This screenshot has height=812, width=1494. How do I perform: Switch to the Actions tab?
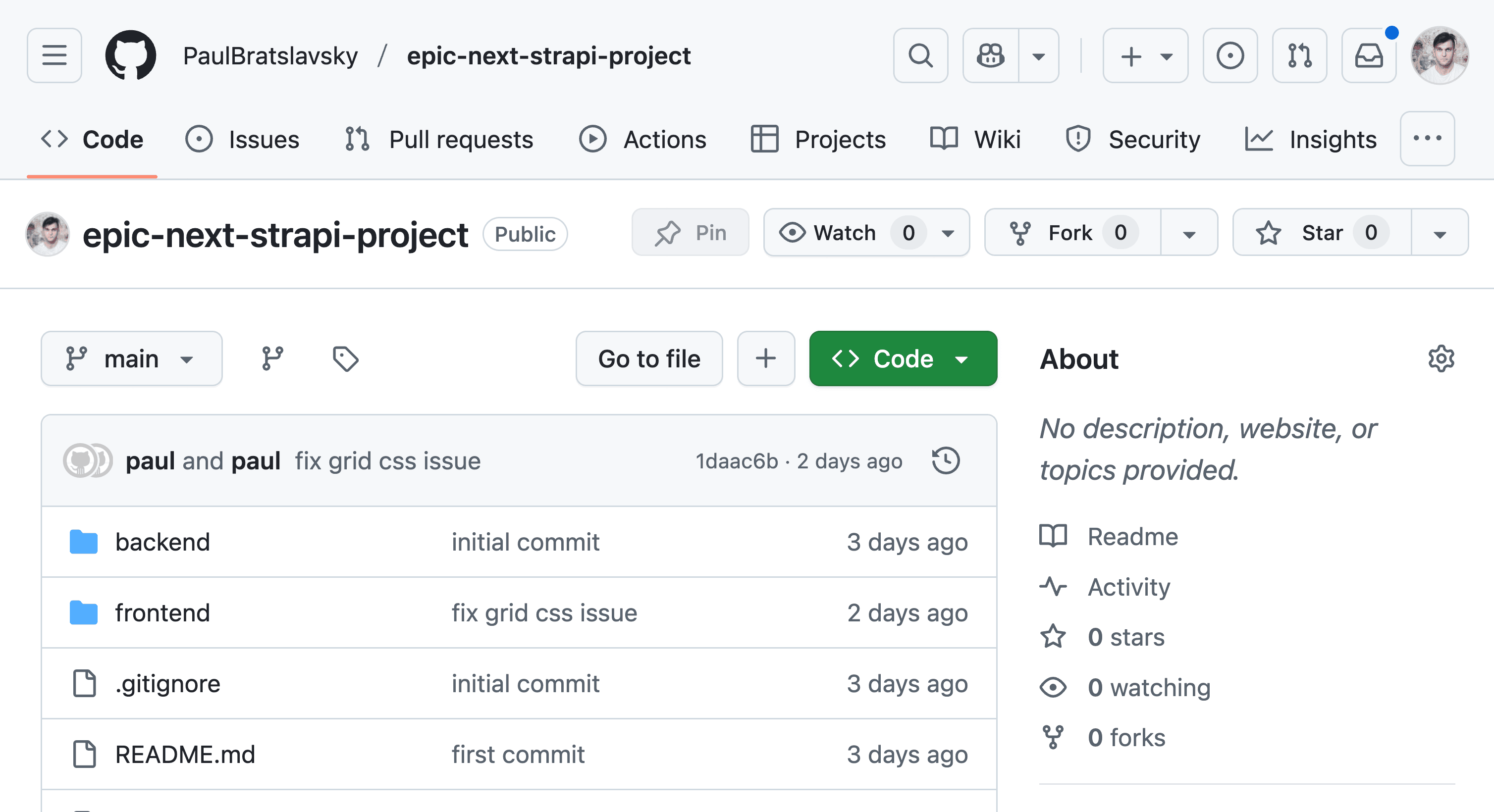(642, 140)
